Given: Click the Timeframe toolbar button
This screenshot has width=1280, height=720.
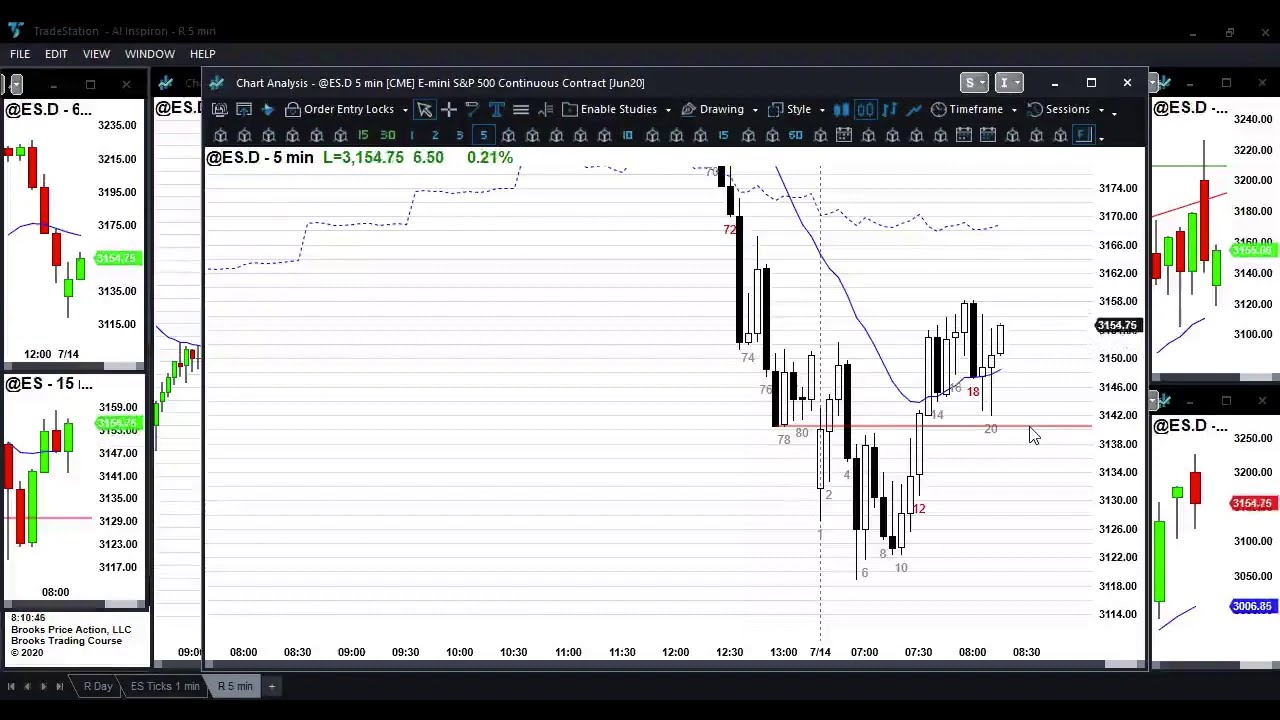Looking at the screenshot, I should pyautogui.click(x=966, y=109).
